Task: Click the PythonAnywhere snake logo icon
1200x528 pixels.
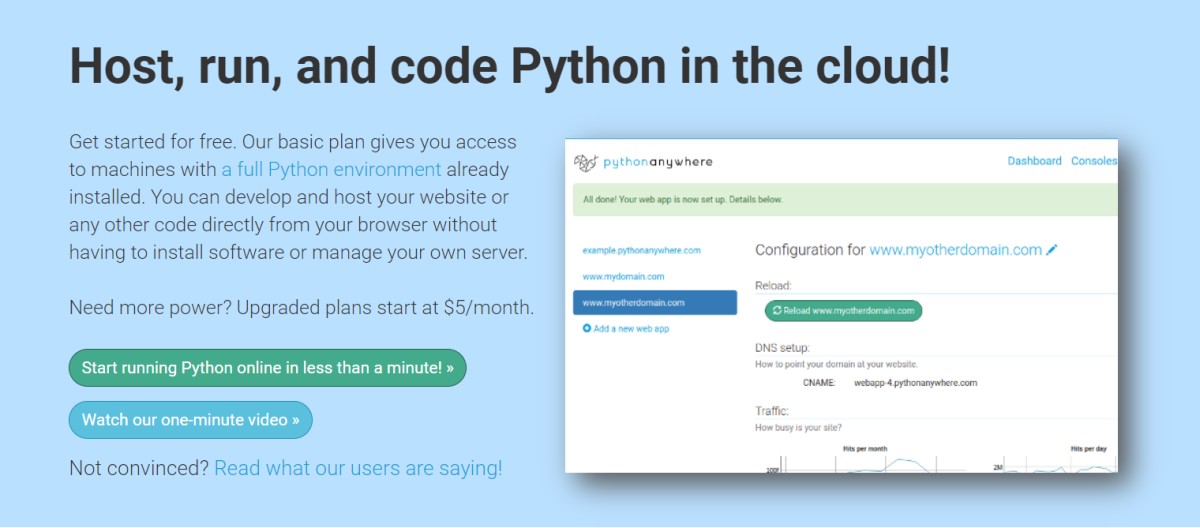Action: click(585, 162)
